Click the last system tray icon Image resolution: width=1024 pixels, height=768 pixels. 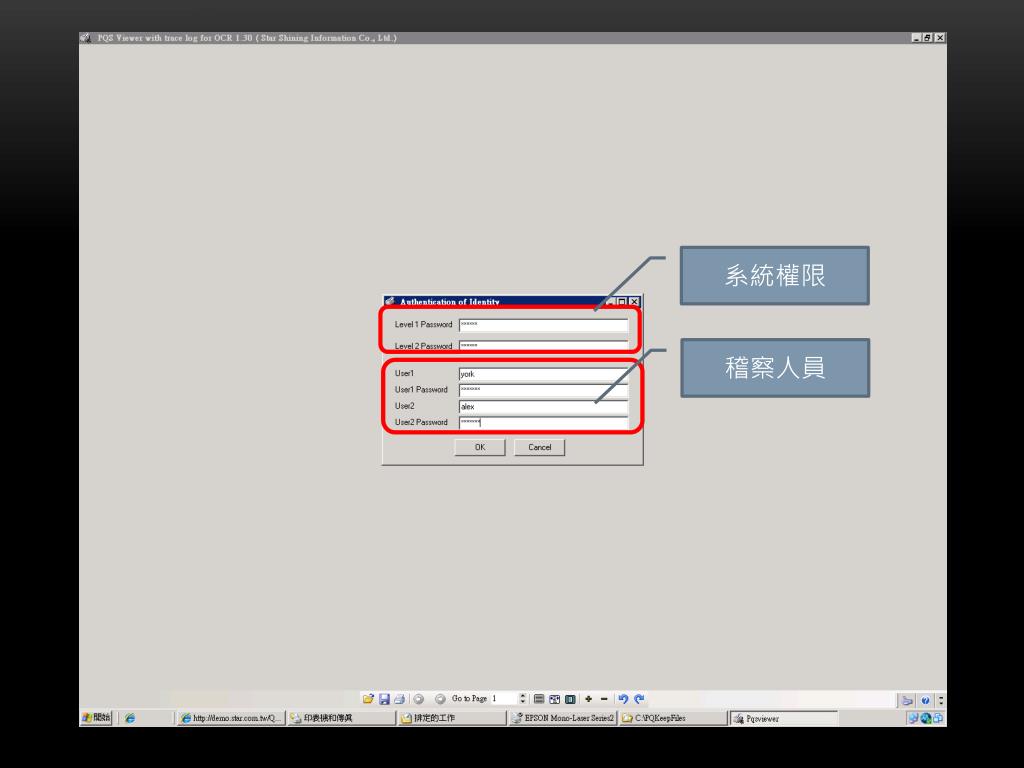pos(938,718)
